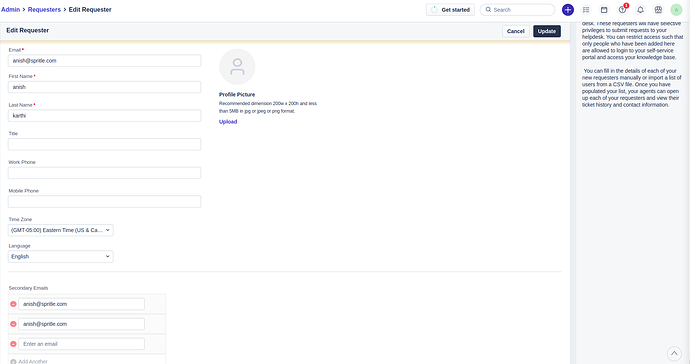The image size is (690, 364).
Task: Click the 'Edit Requester' panel heading
Action: point(27,30)
